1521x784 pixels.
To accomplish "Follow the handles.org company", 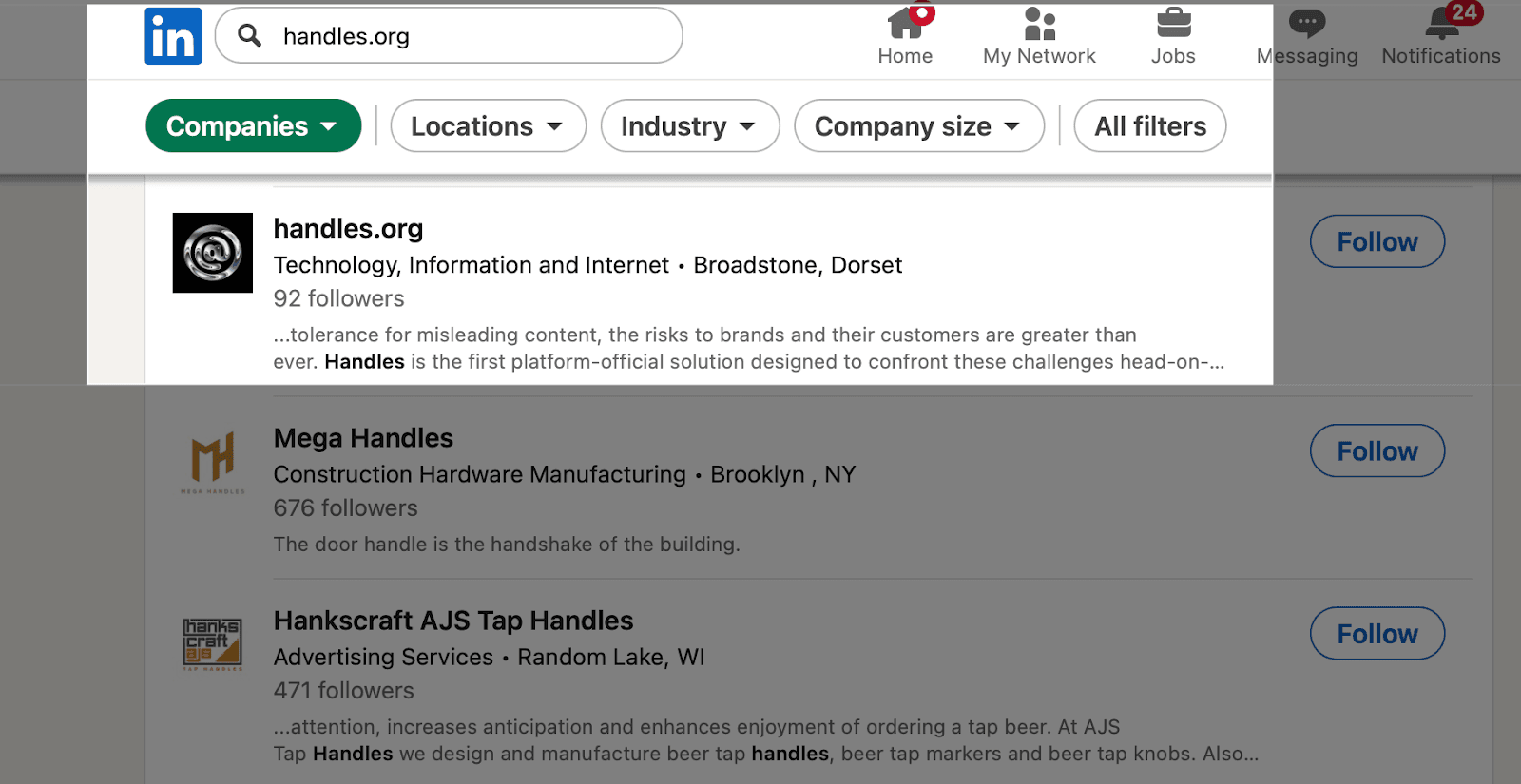I will (x=1377, y=241).
